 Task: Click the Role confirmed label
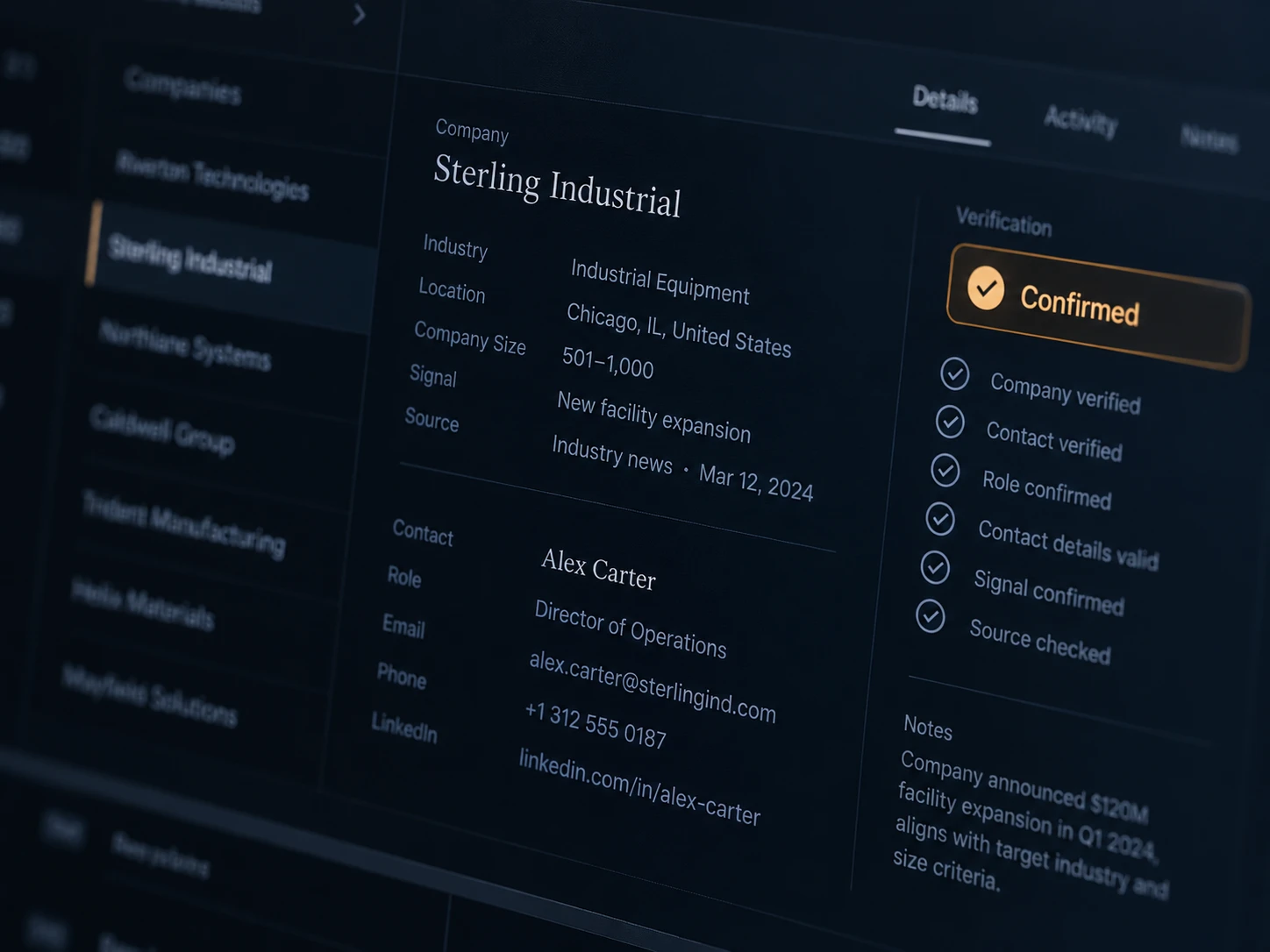tap(1046, 490)
